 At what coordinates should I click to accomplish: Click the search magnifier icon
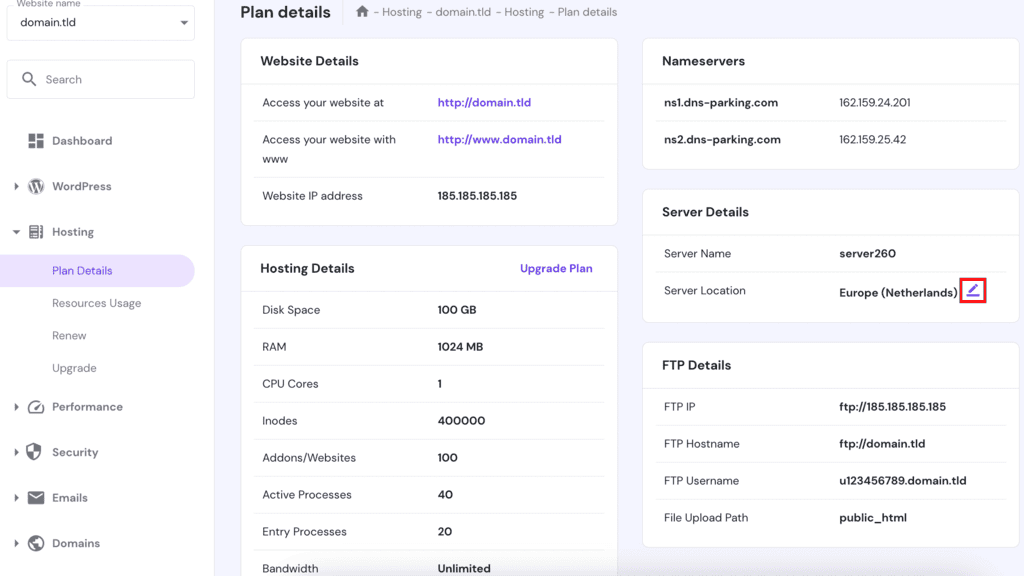[x=29, y=78]
